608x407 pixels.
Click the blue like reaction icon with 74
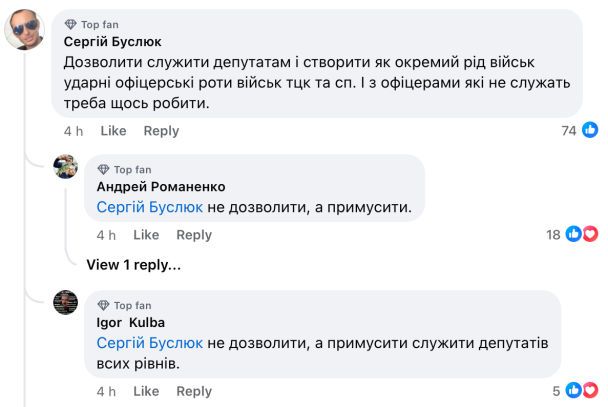coord(590,129)
